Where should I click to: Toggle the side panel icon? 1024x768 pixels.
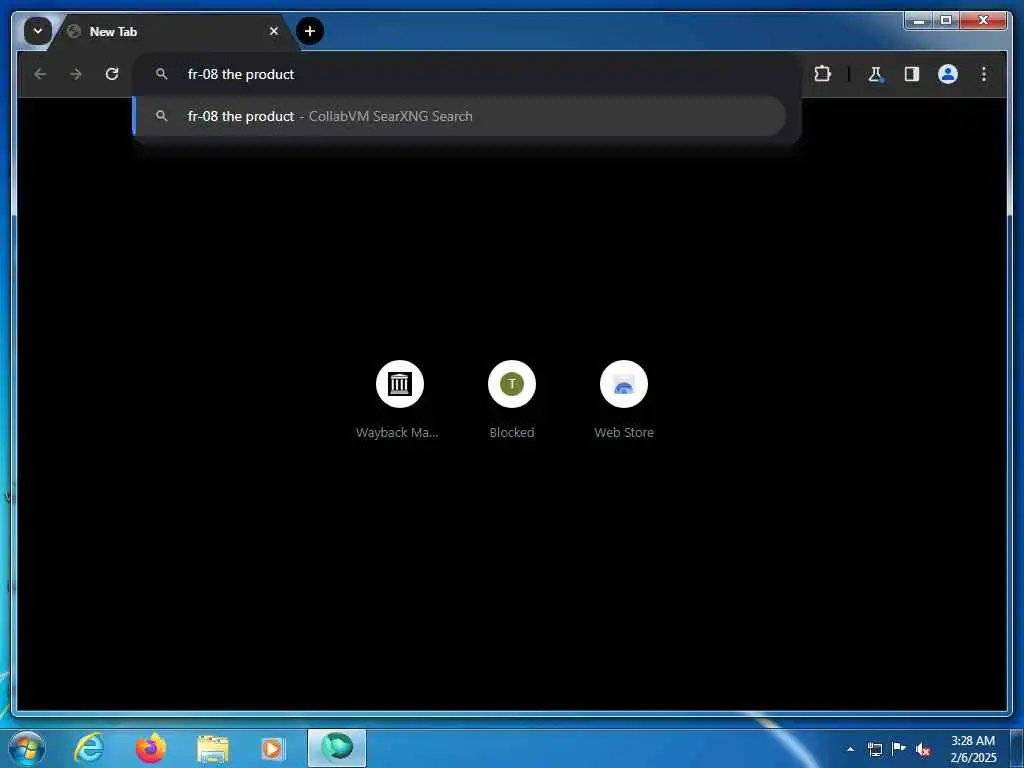(912, 74)
